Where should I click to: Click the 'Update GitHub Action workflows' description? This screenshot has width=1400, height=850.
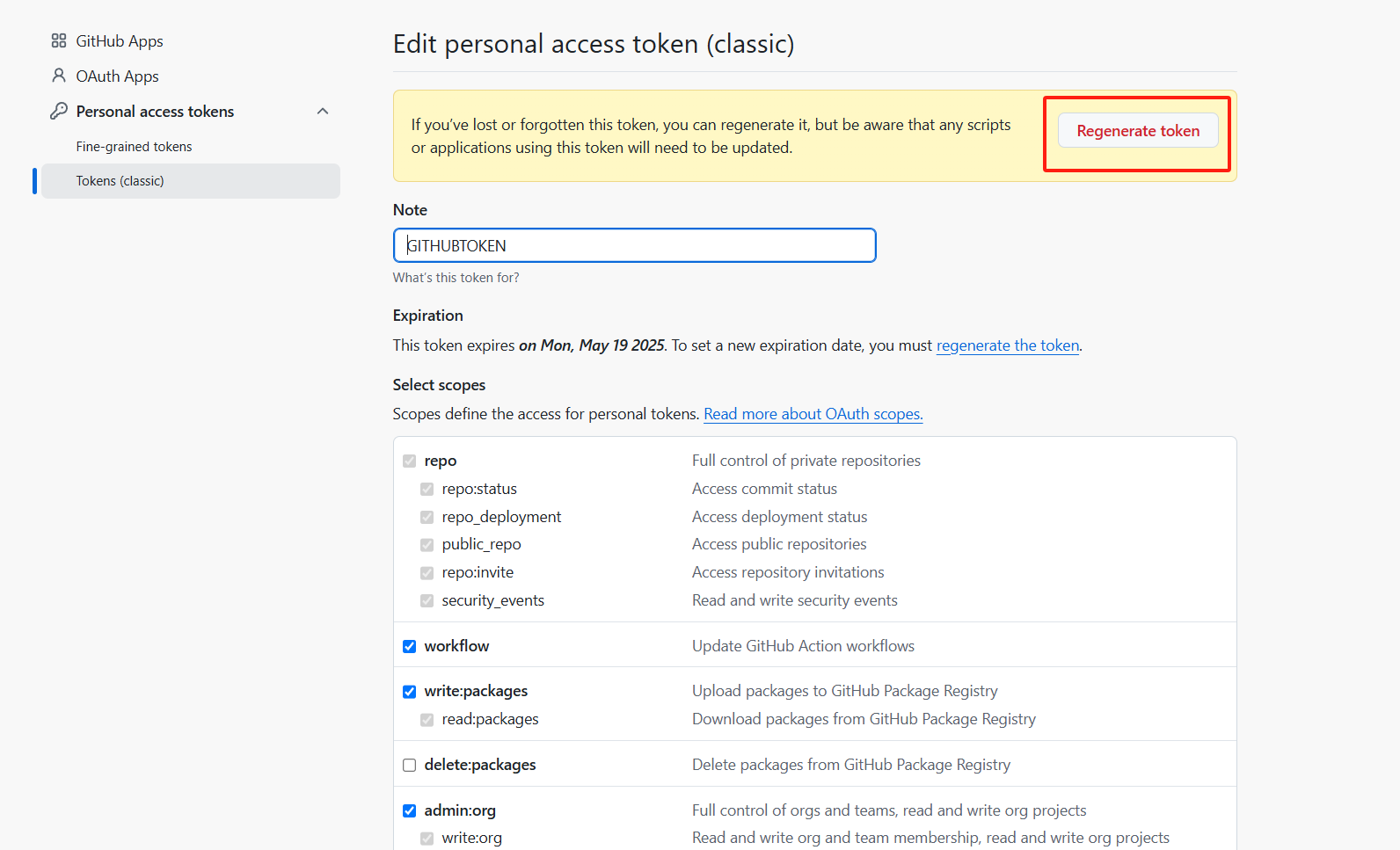click(x=803, y=646)
